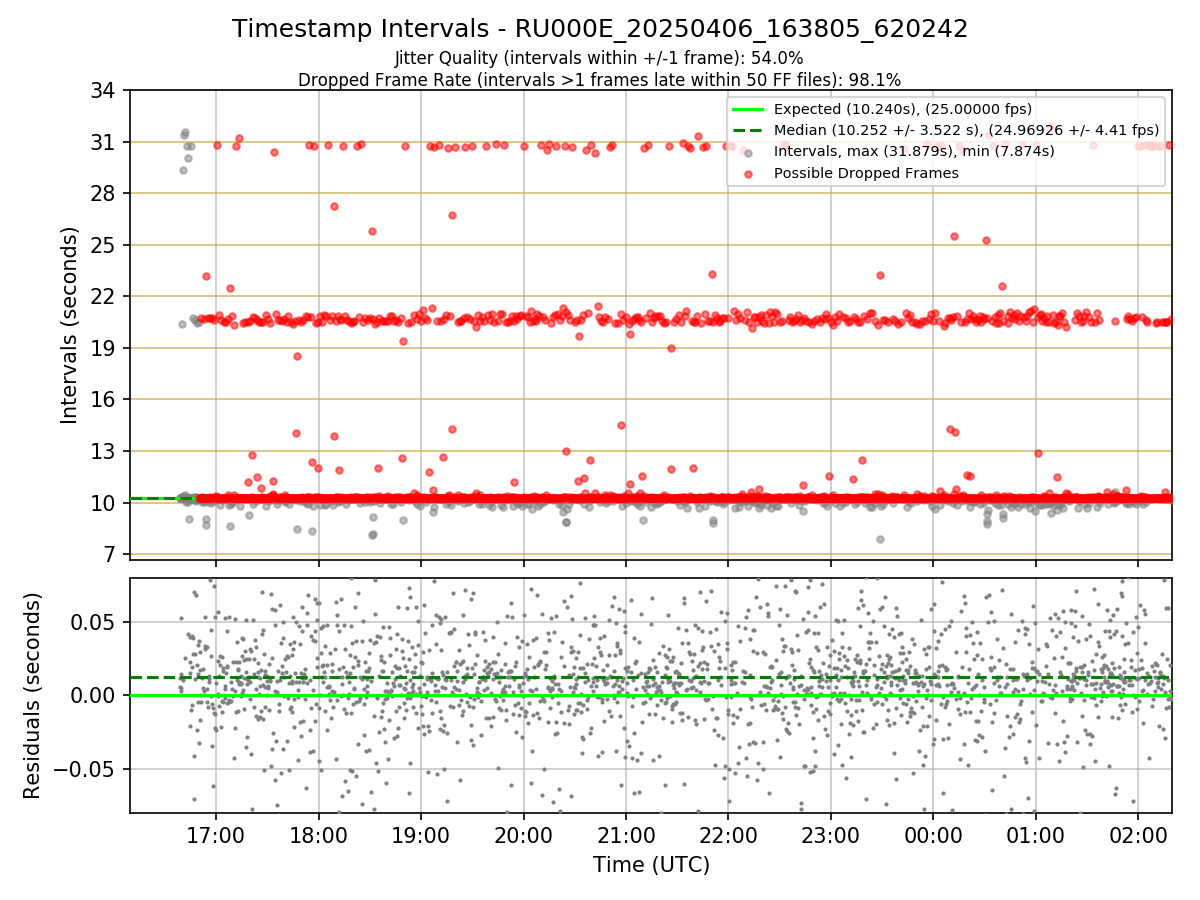Screen dimensions: 1200x900
Task: Click legend entry "Possible Dropped Frames"
Action: pos(866,173)
